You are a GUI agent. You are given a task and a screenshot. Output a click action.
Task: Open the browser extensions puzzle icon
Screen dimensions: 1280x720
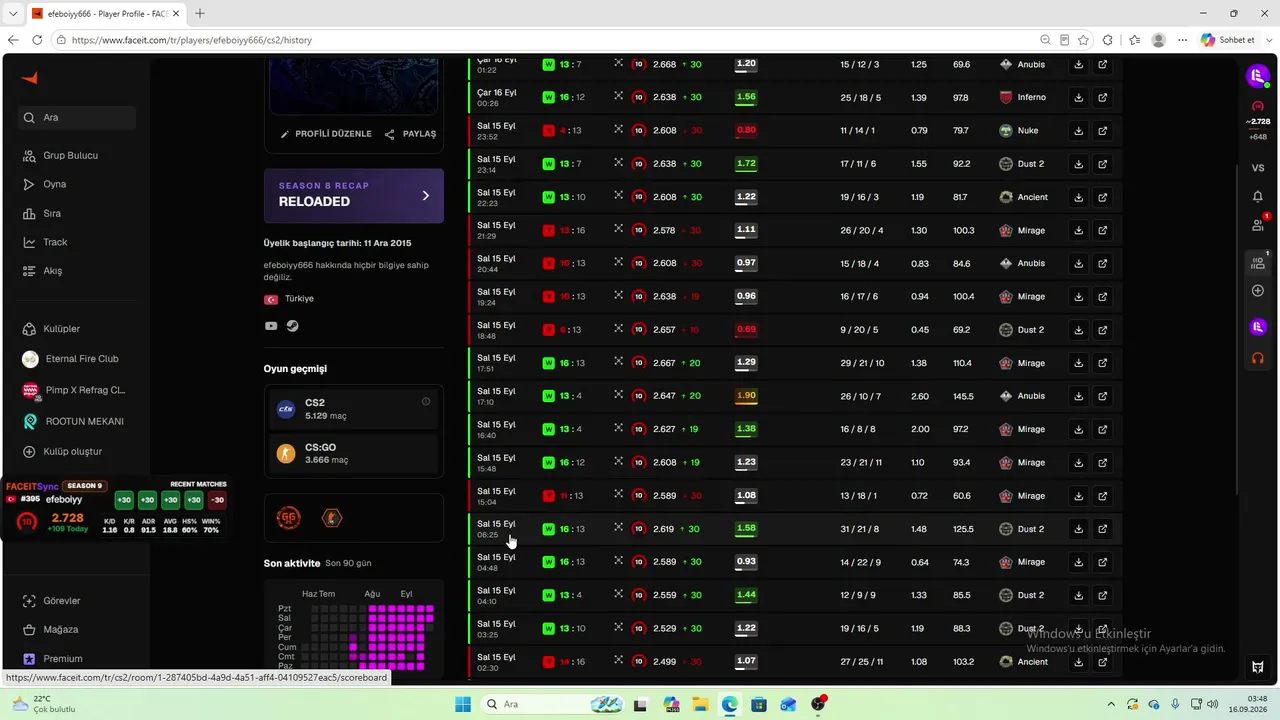tap(1107, 40)
